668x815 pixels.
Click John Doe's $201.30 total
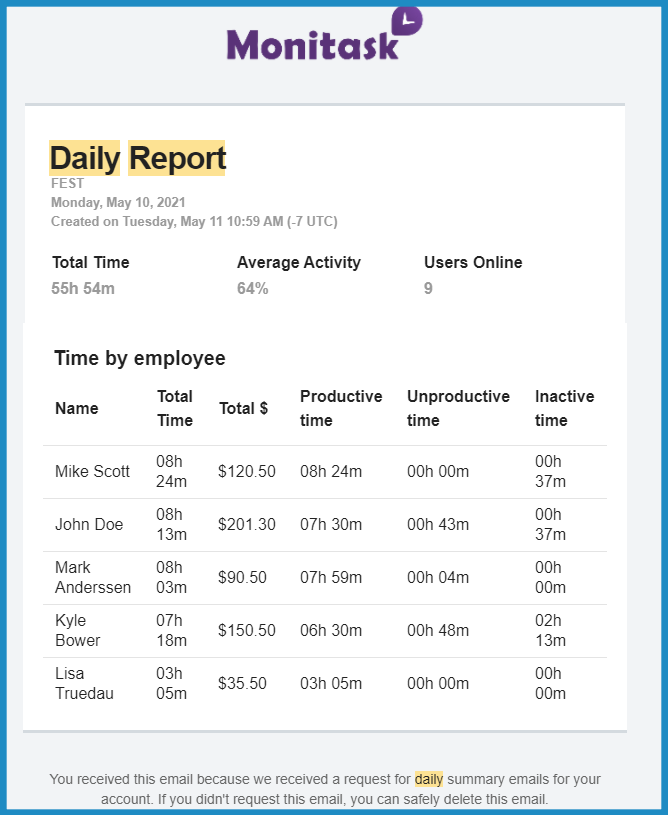click(247, 524)
